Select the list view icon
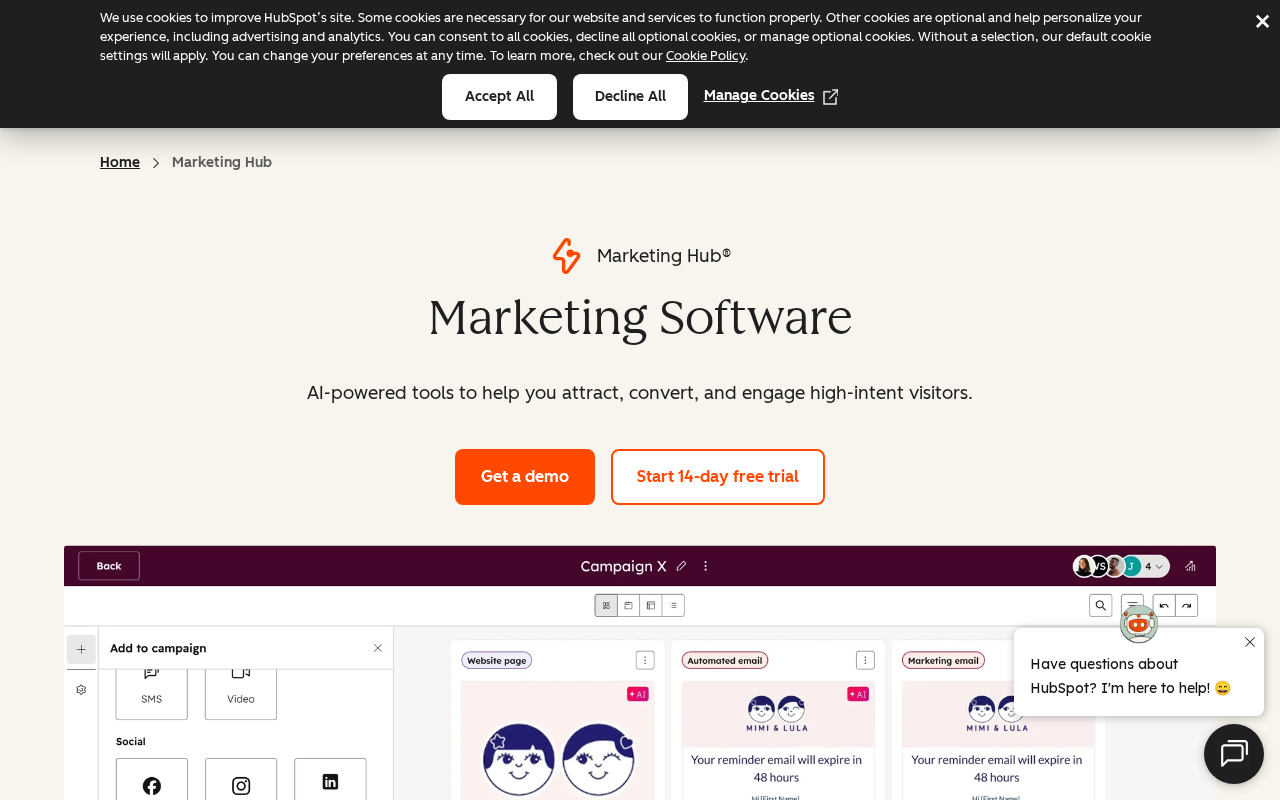1280x800 pixels. point(673,605)
